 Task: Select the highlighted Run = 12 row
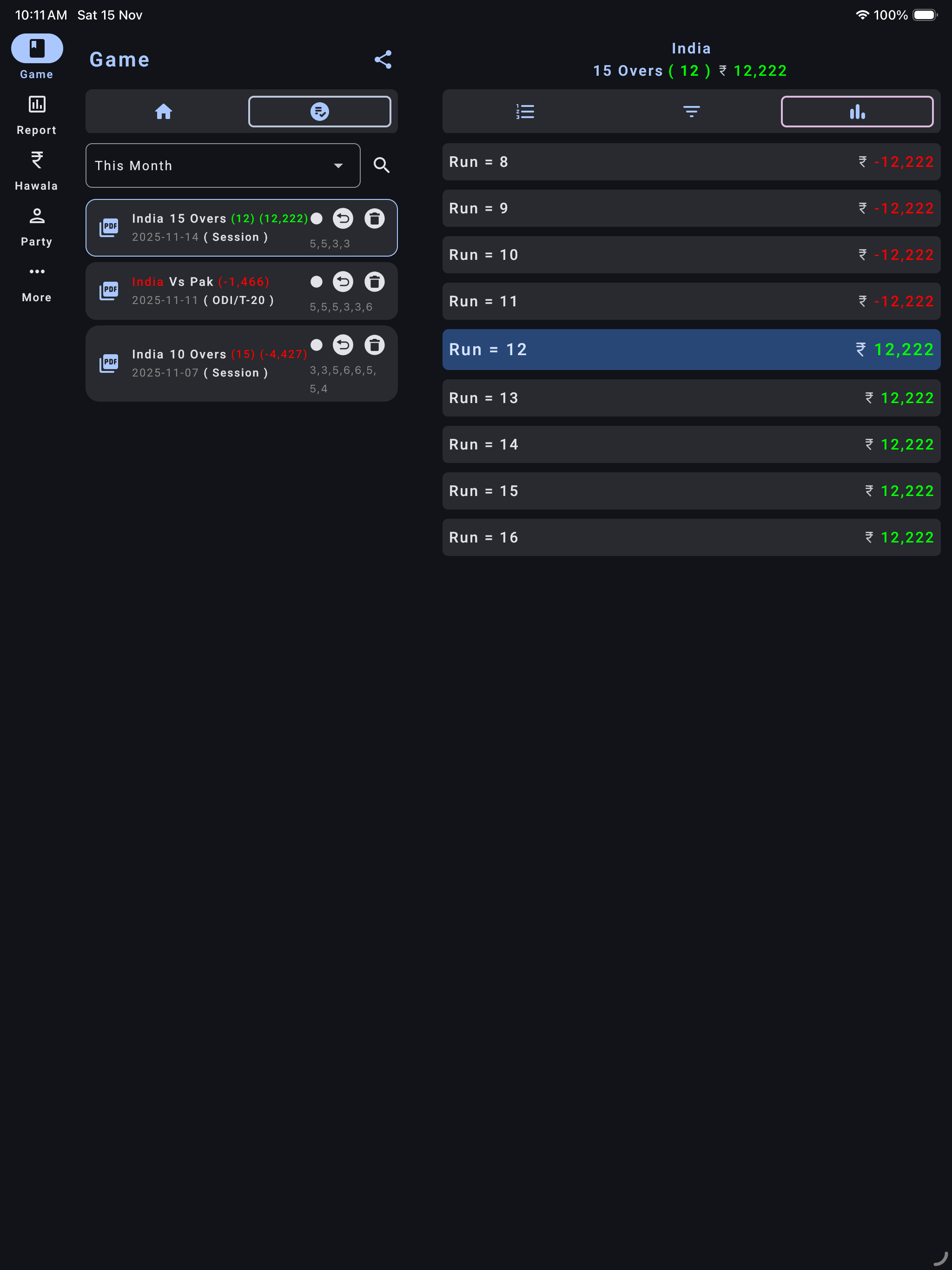pos(691,350)
